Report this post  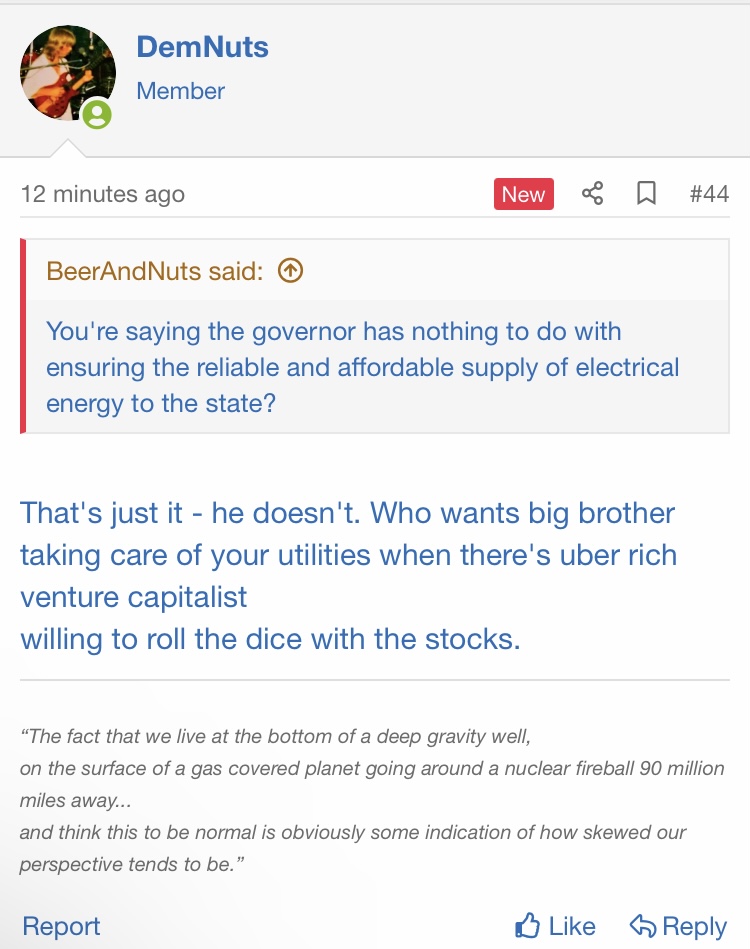61,926
